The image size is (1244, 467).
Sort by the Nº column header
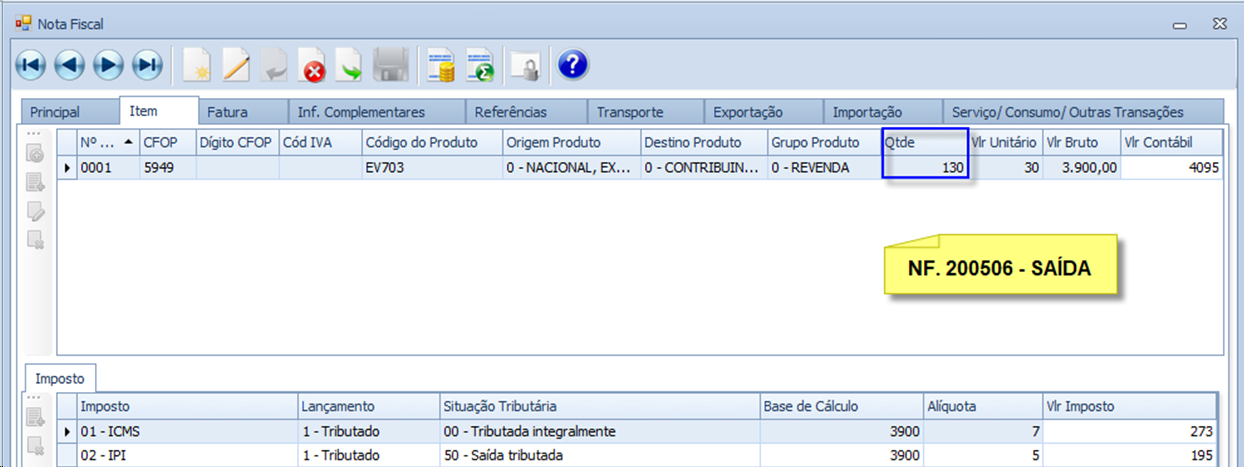[108, 142]
